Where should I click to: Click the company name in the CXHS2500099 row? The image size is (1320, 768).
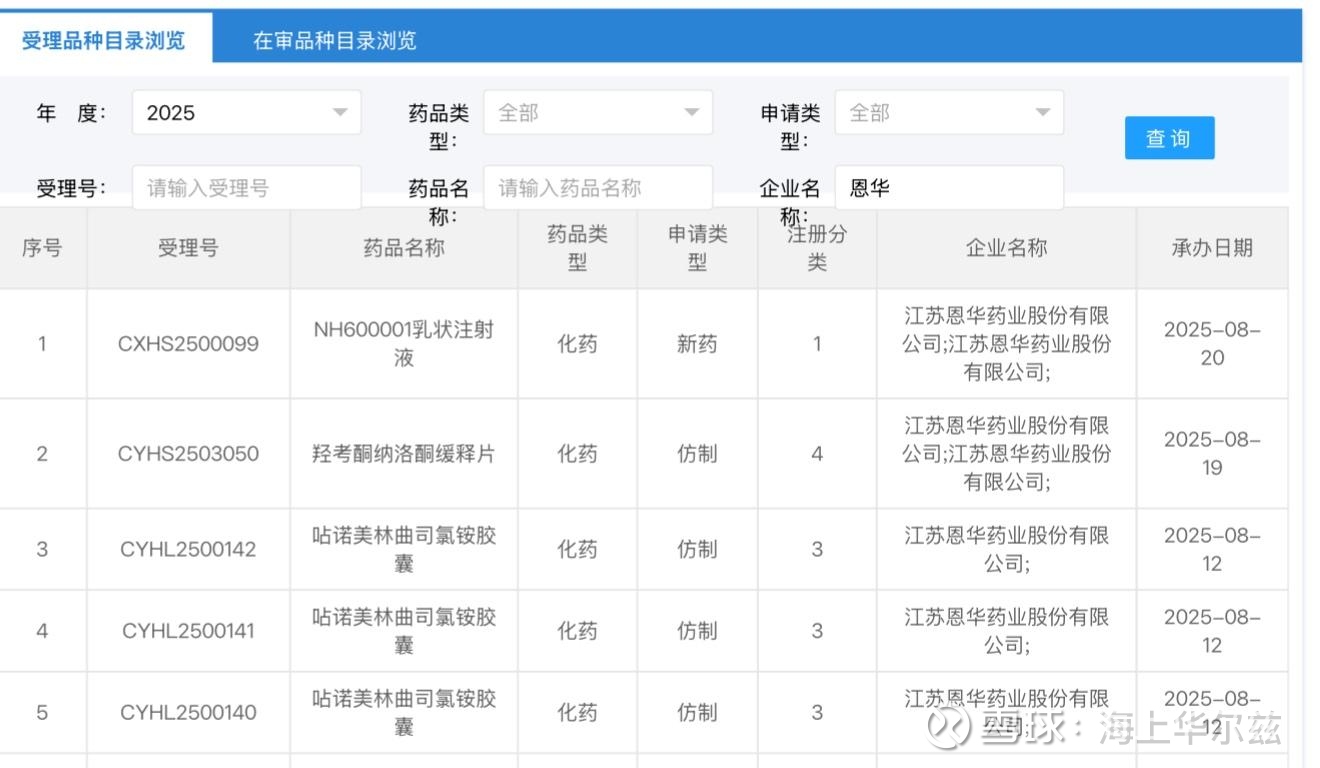click(1006, 344)
